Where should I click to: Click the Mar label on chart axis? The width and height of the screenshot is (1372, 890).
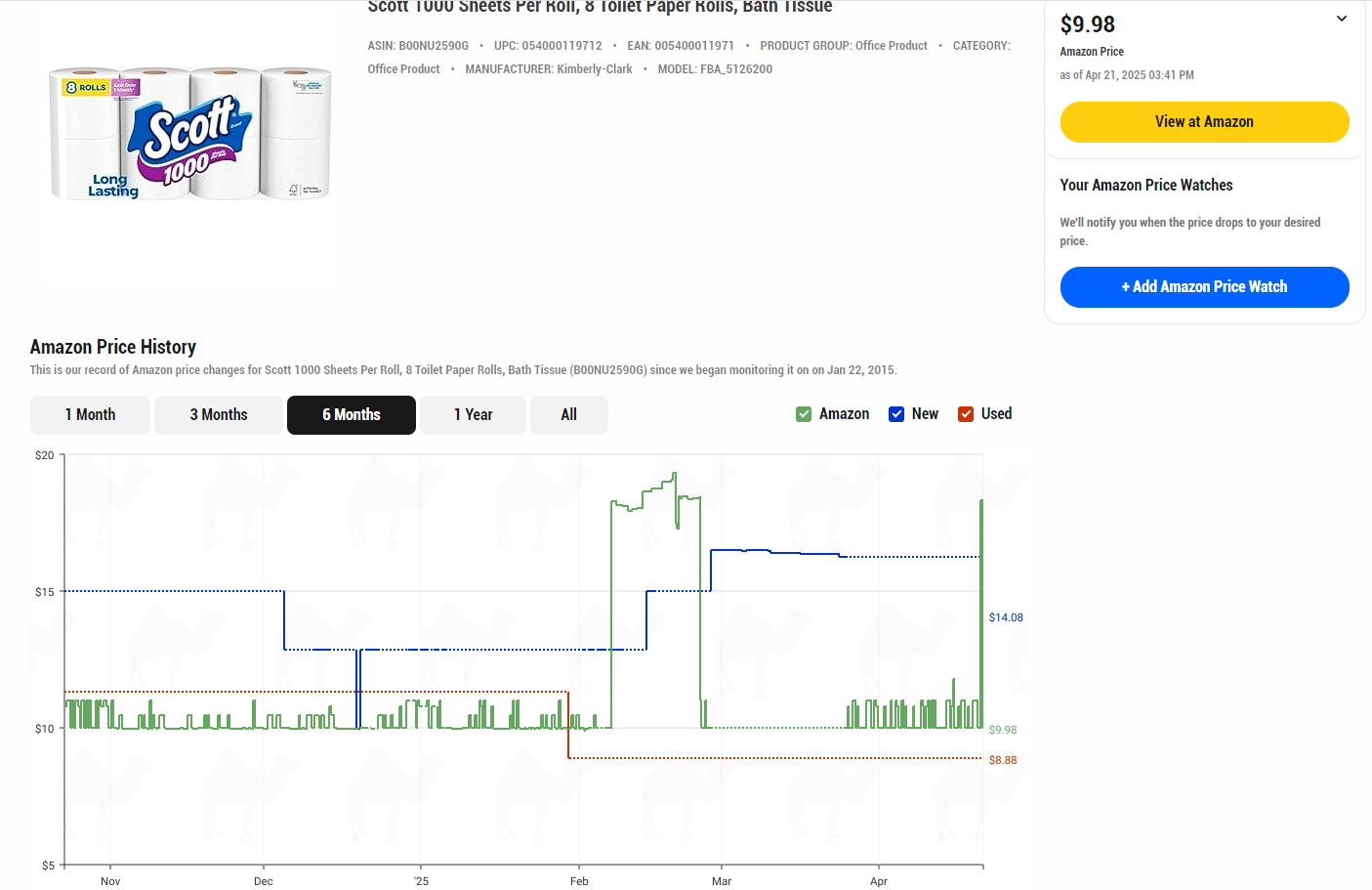tap(722, 881)
